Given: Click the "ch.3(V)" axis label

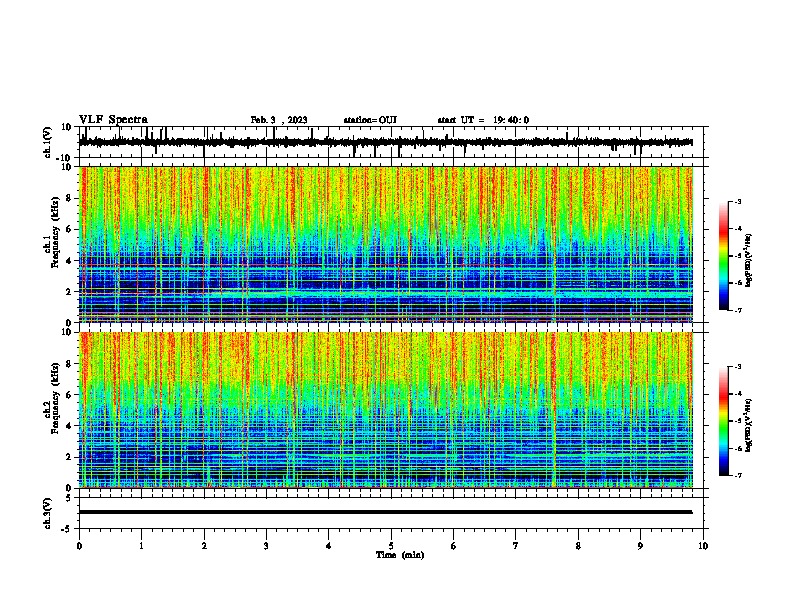Looking at the screenshot, I should tap(48, 513).
